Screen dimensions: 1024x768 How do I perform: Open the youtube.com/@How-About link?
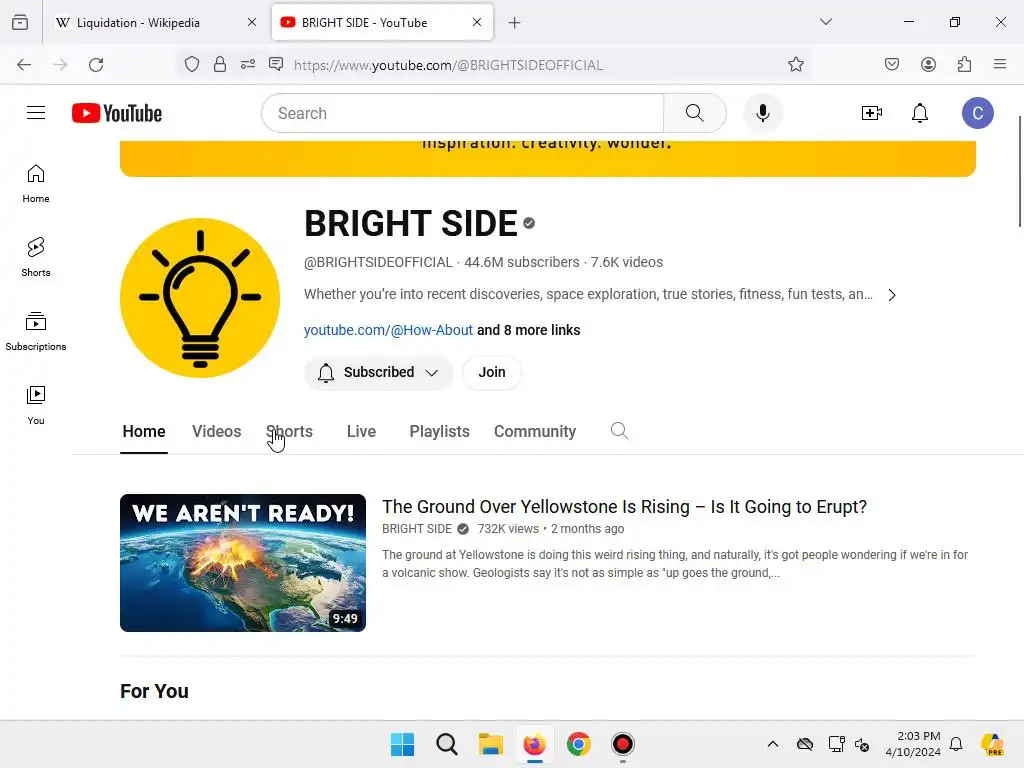click(x=388, y=330)
